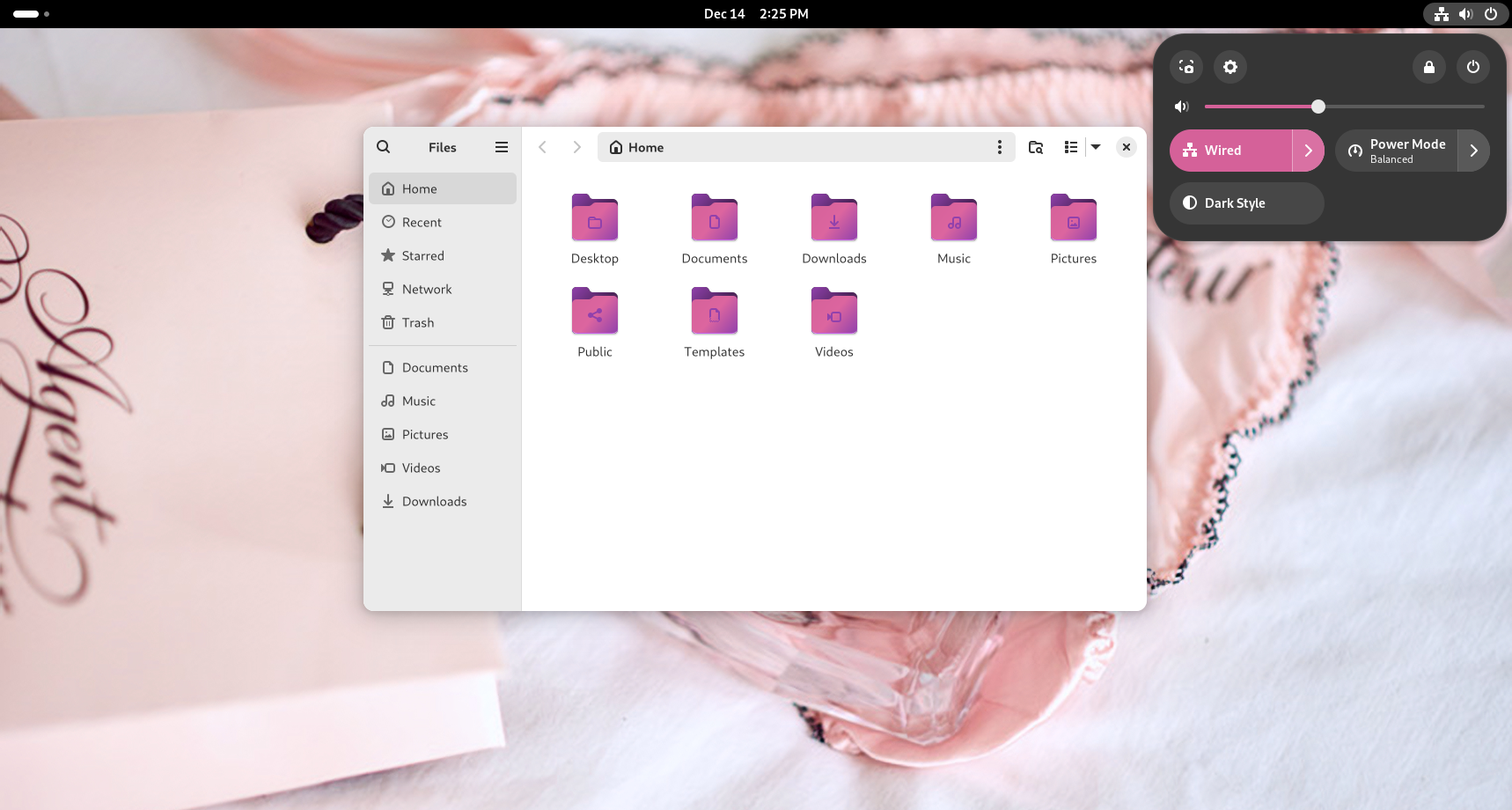Expand the Wired network submenu arrow
Image resolution: width=1512 pixels, height=810 pixels.
click(x=1309, y=151)
